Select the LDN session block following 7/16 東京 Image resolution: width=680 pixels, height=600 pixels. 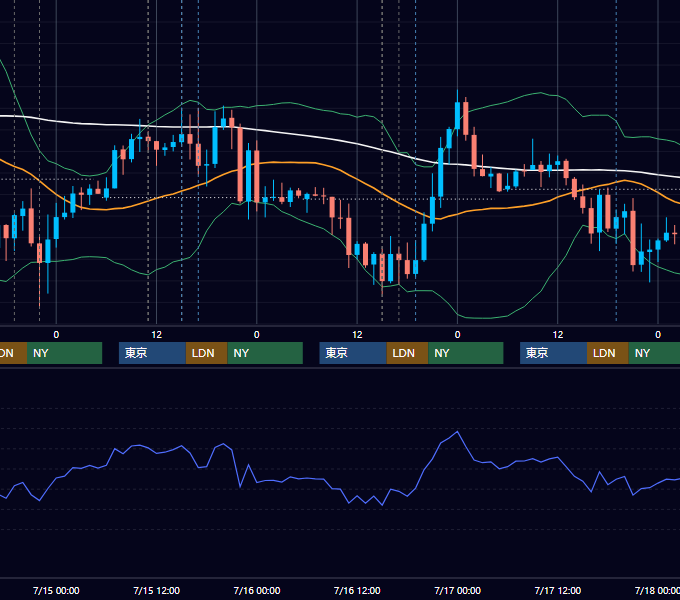click(407, 353)
